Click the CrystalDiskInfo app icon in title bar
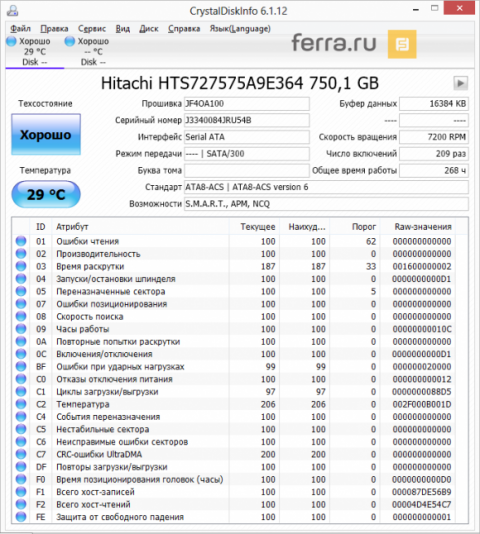The width and height of the screenshot is (480, 534). coord(13,11)
